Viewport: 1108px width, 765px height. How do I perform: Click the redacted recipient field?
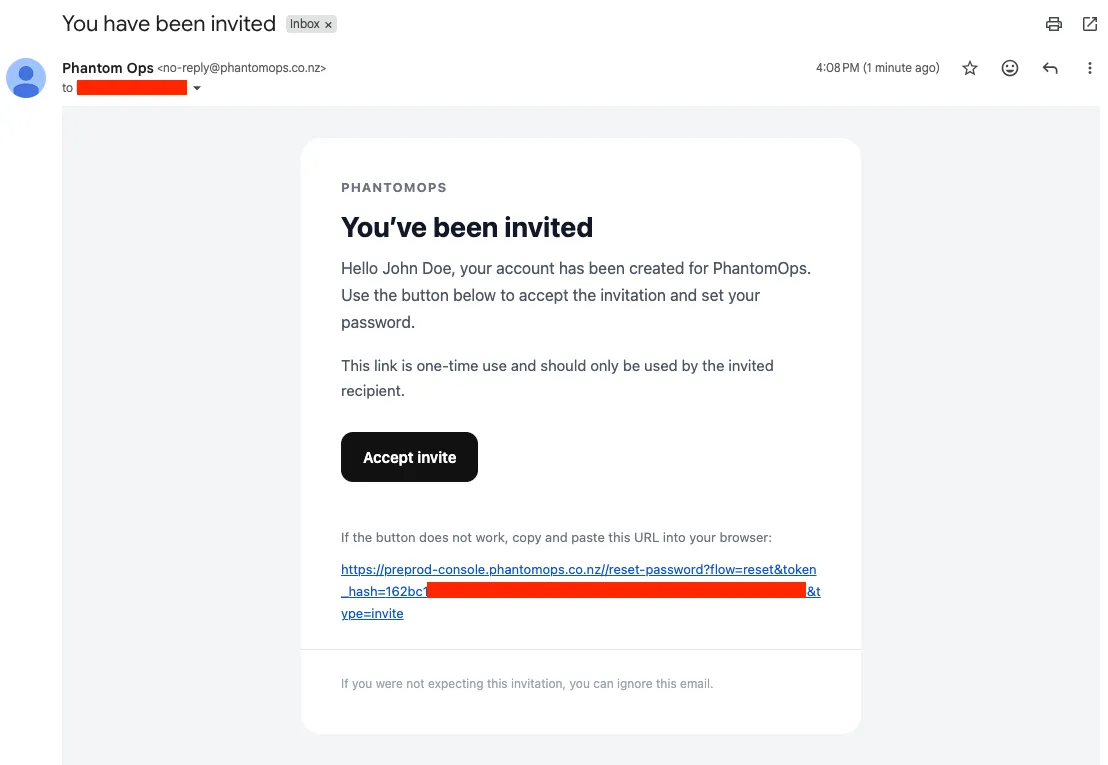click(x=131, y=87)
